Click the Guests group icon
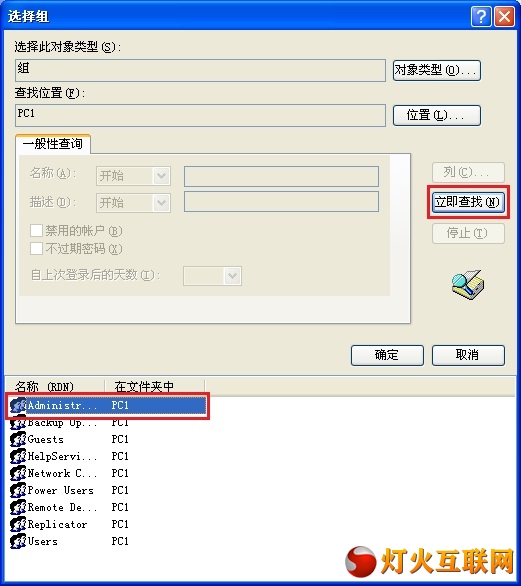 coord(18,439)
